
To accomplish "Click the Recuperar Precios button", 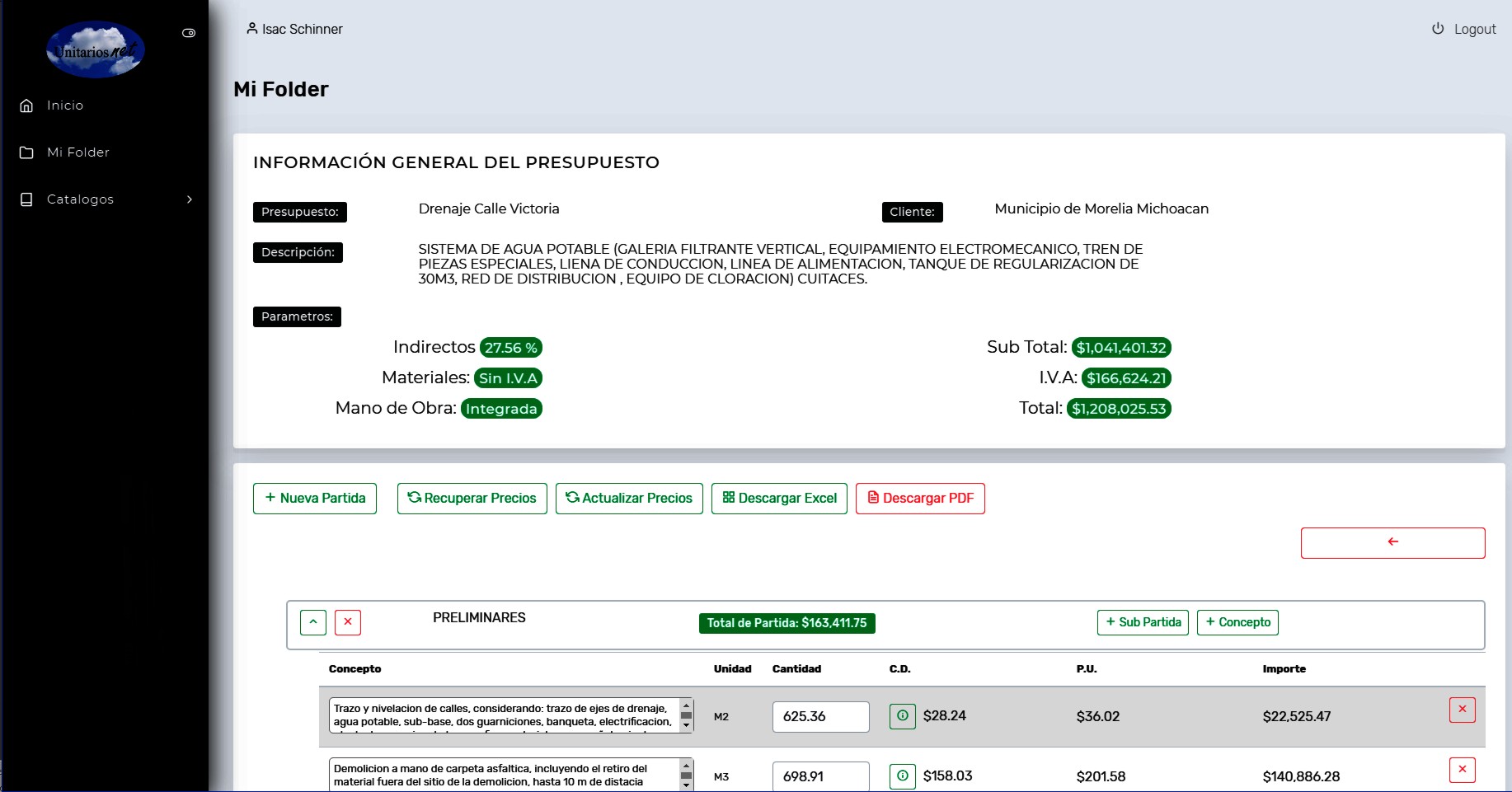I will pyautogui.click(x=472, y=499).
